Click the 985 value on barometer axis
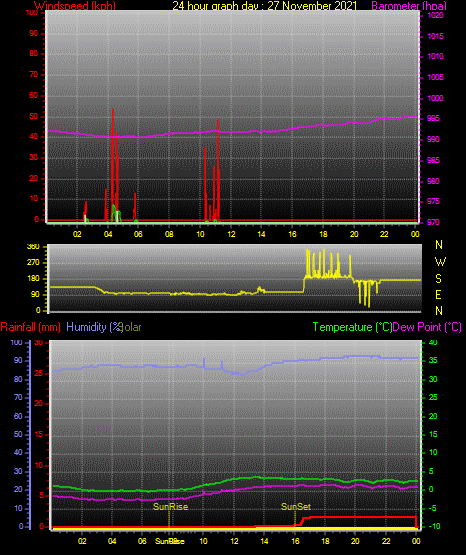466x555 pixels. tap(433, 160)
